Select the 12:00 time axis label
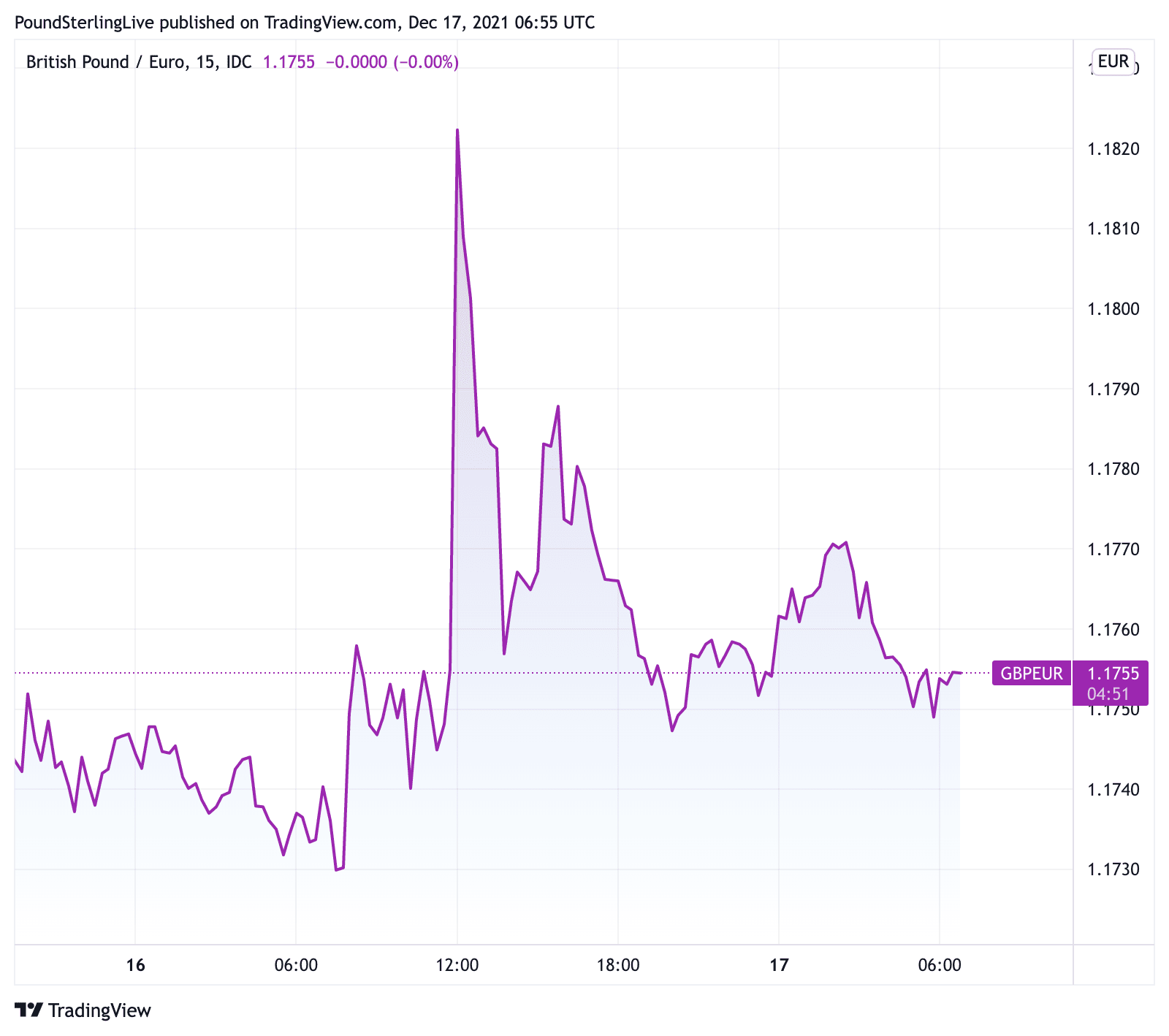This screenshot has width=1169, height=1036. point(457,965)
